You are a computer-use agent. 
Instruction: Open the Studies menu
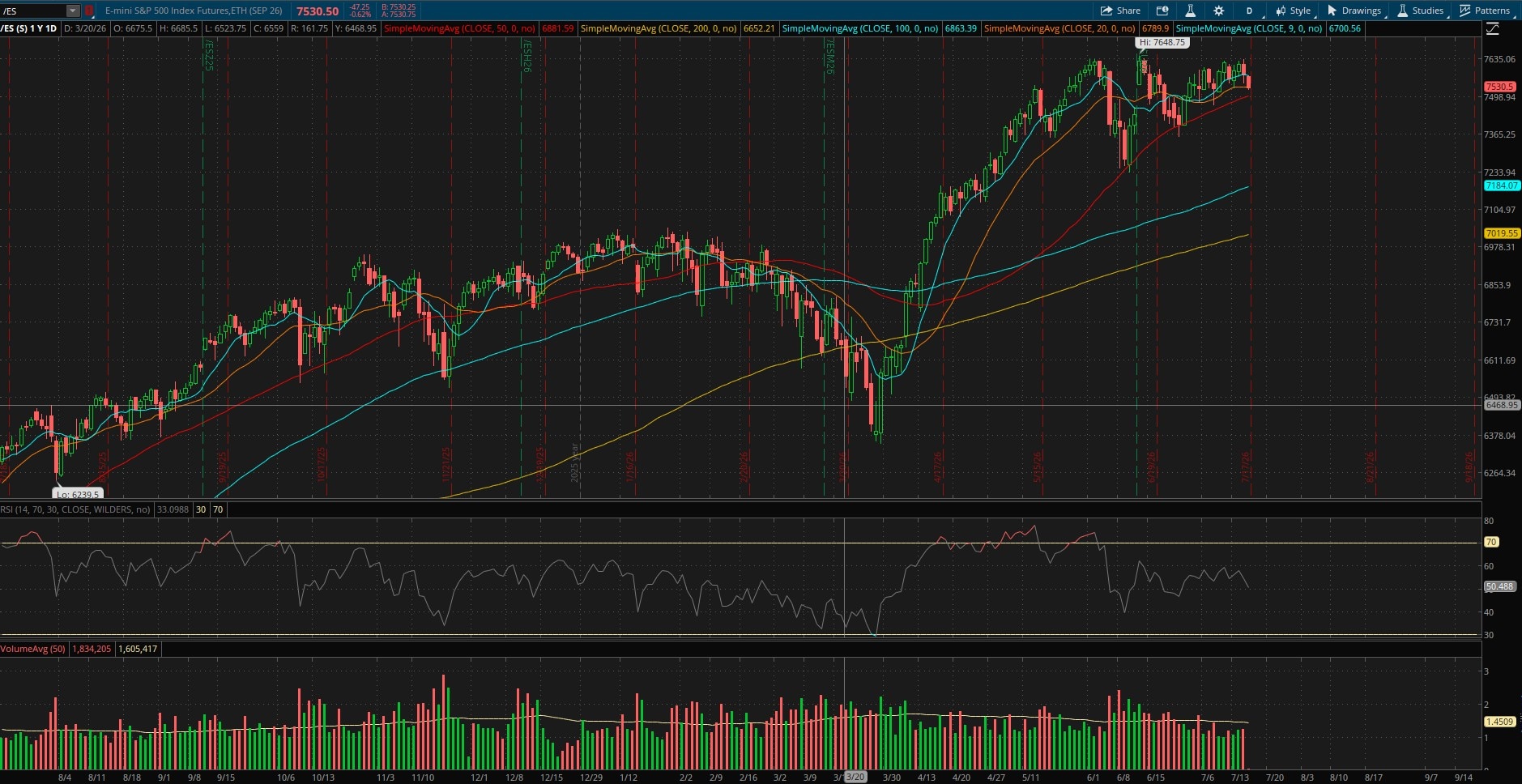[1421, 11]
